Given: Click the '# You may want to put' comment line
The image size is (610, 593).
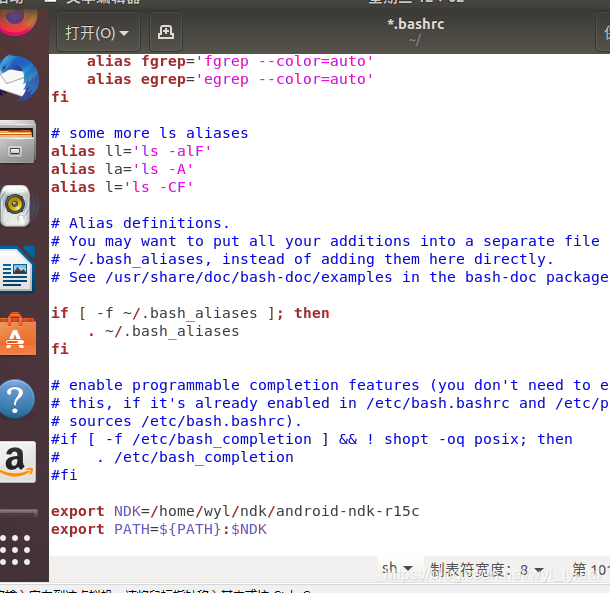Looking at the screenshot, I should coord(326,241).
